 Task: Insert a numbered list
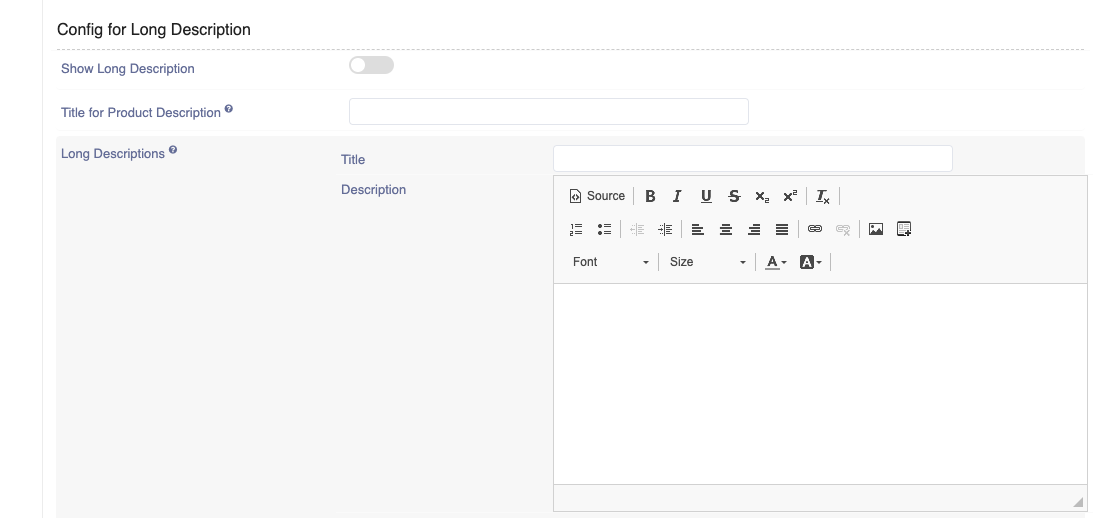576,229
